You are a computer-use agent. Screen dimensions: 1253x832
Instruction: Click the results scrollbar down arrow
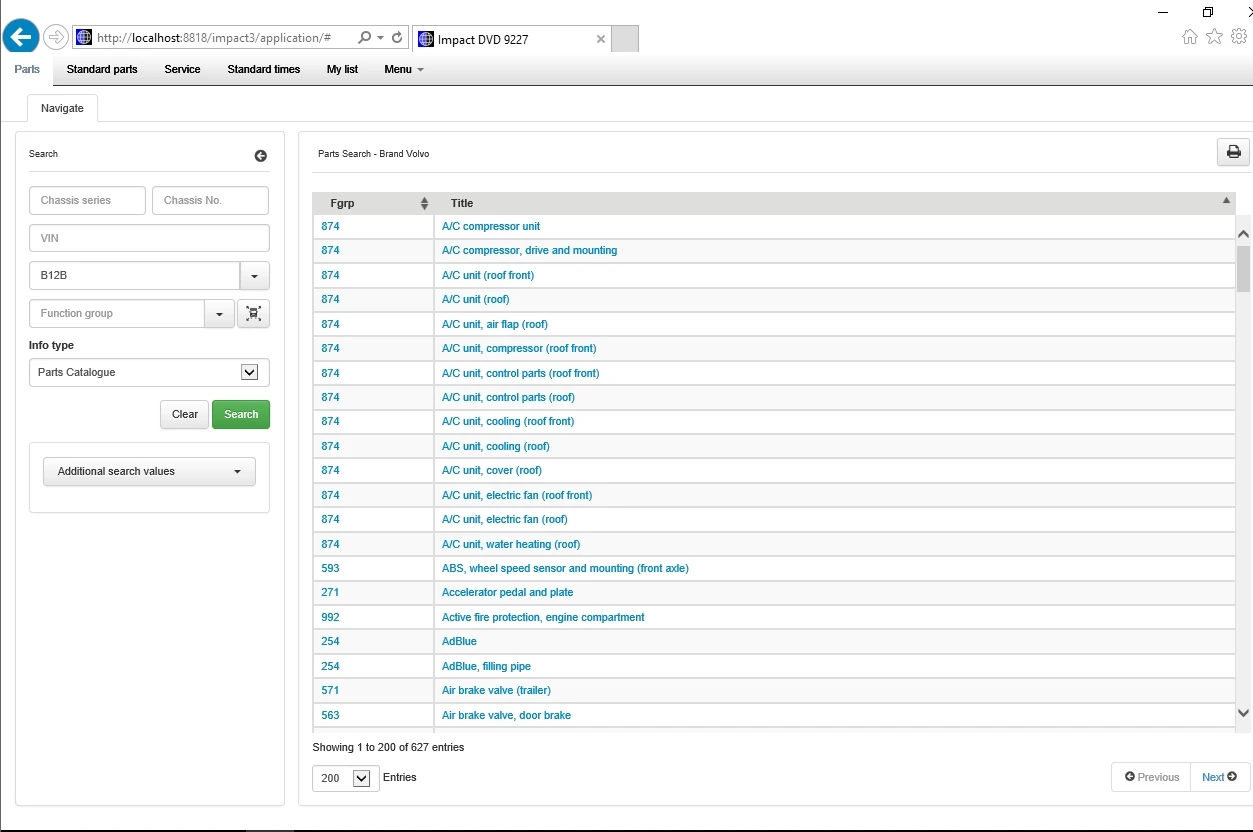point(1244,713)
